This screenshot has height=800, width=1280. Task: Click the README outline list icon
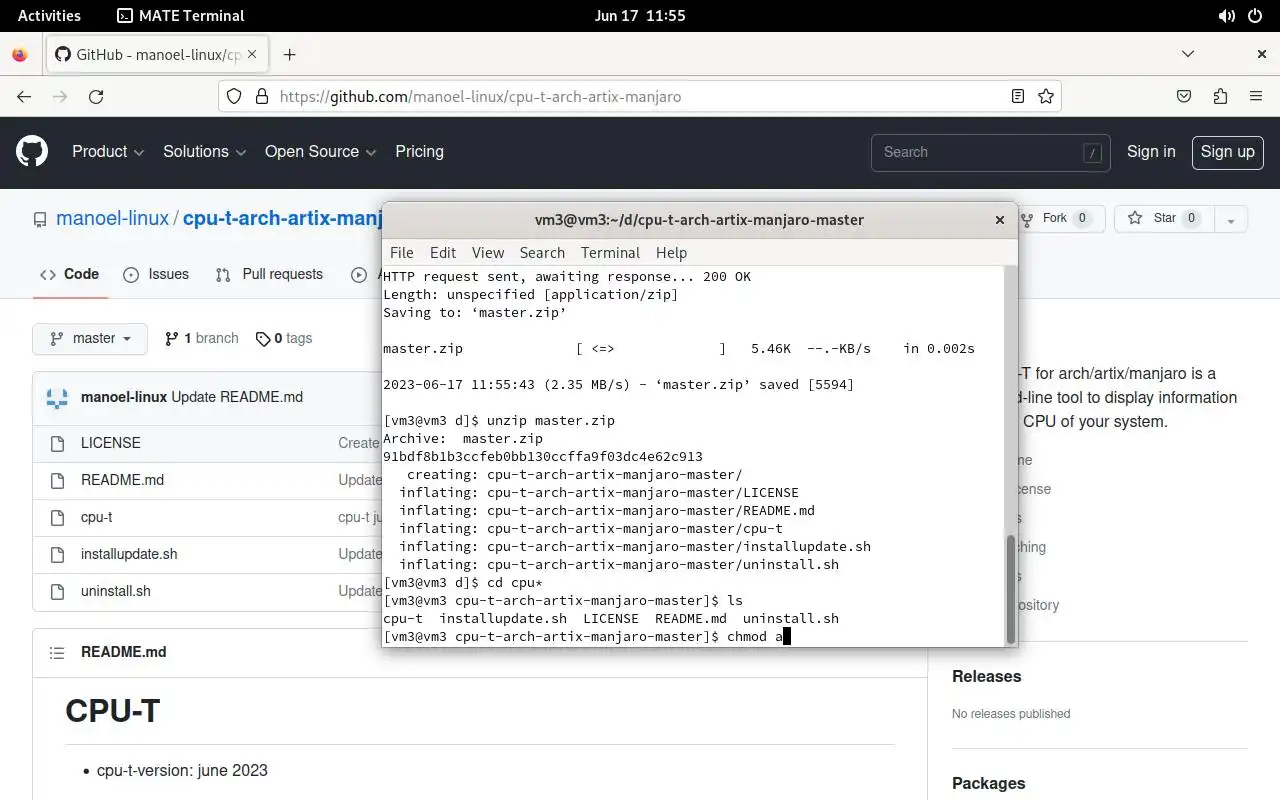pyautogui.click(x=57, y=652)
